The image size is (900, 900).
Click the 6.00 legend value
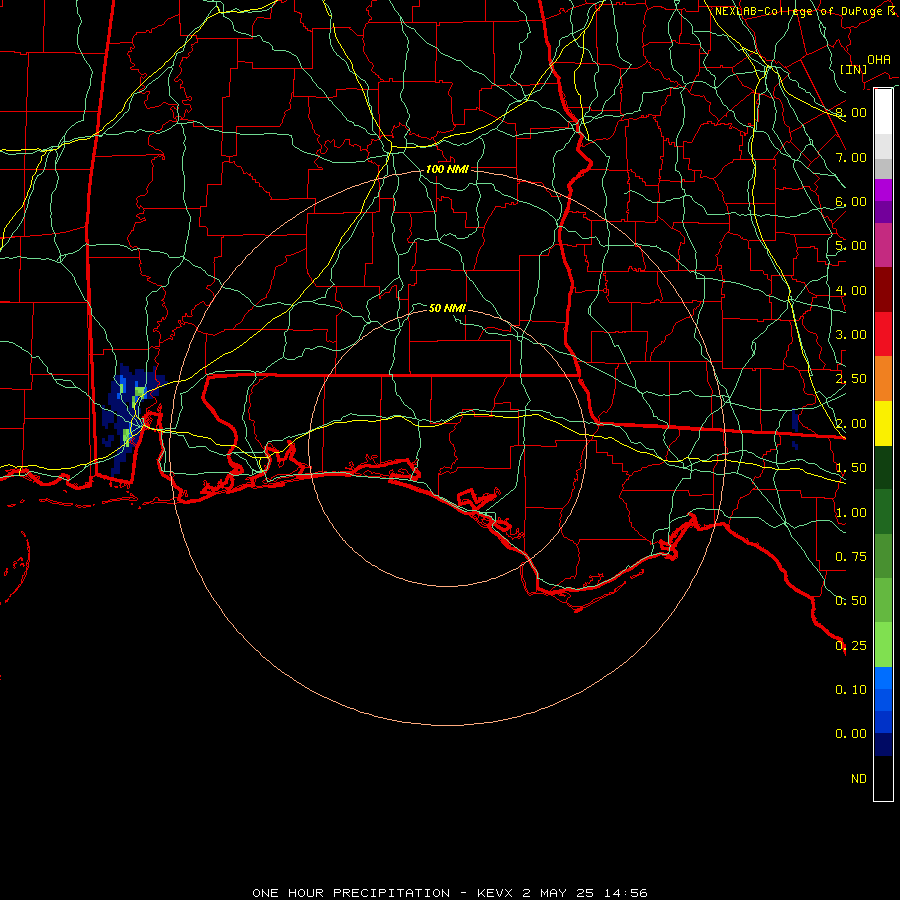(x=851, y=201)
